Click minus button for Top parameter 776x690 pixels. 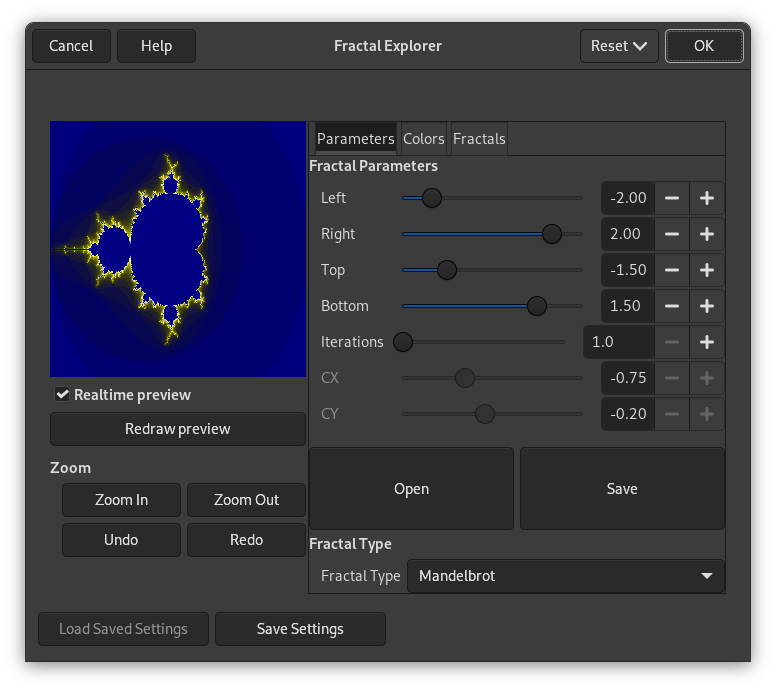coord(672,270)
